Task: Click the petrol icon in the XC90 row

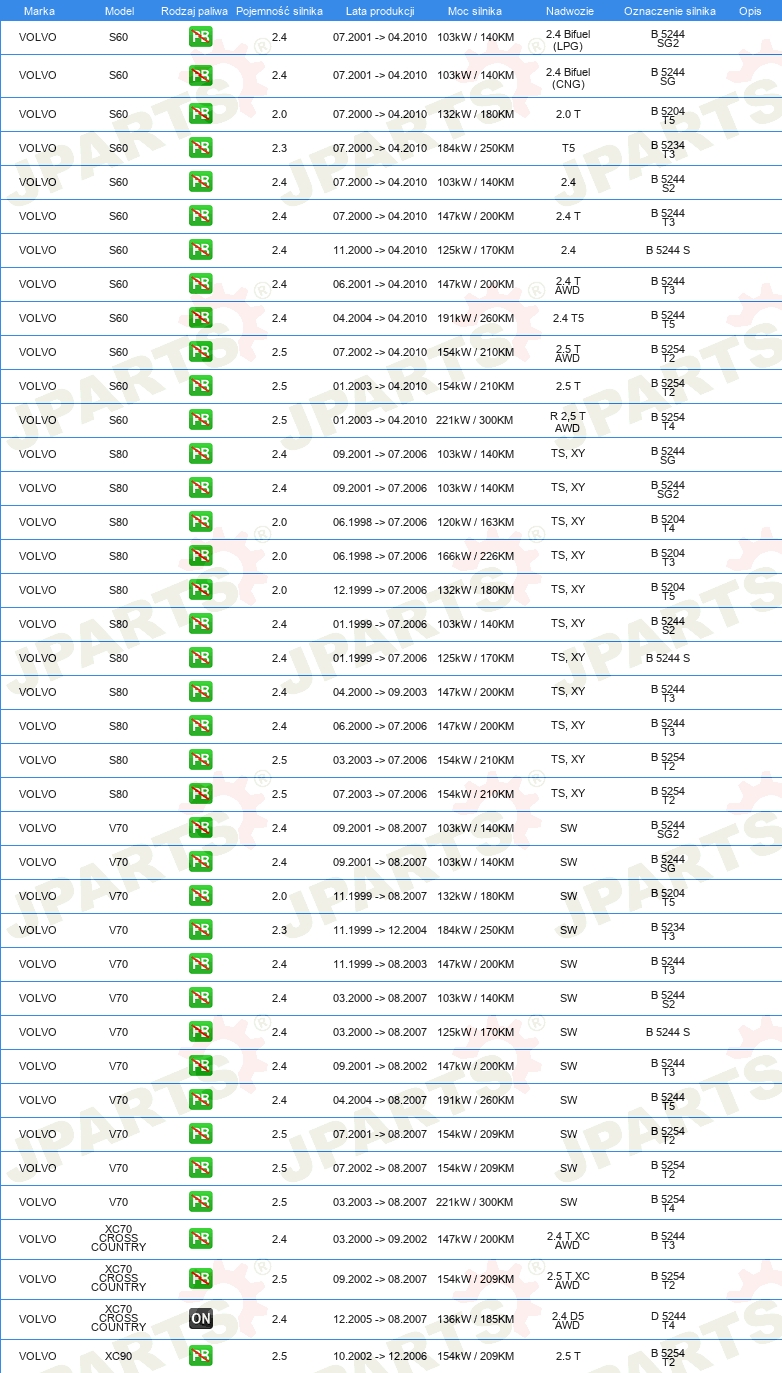Action: [201, 1356]
